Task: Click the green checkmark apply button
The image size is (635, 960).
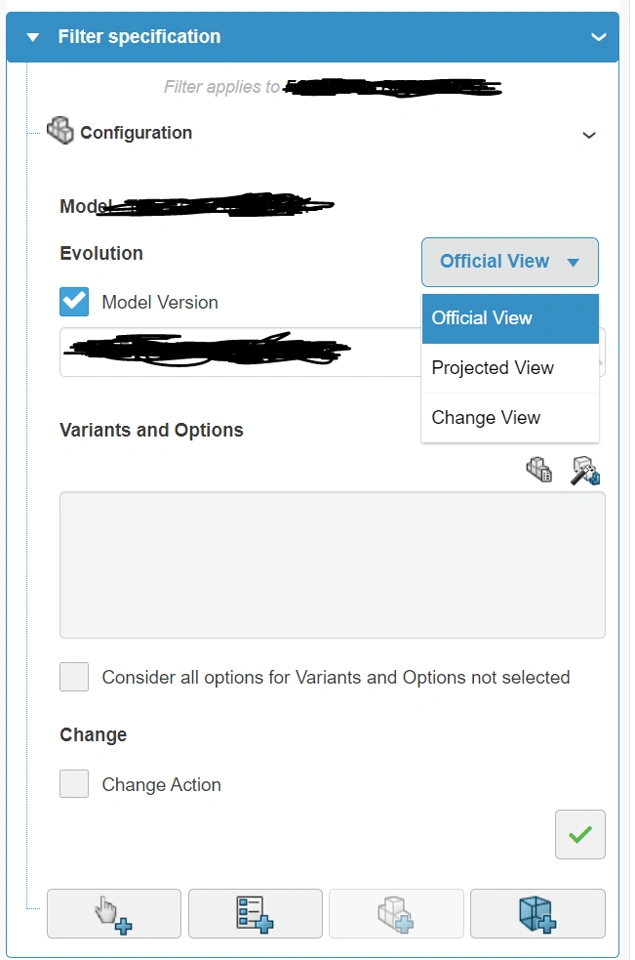Action: click(x=580, y=834)
